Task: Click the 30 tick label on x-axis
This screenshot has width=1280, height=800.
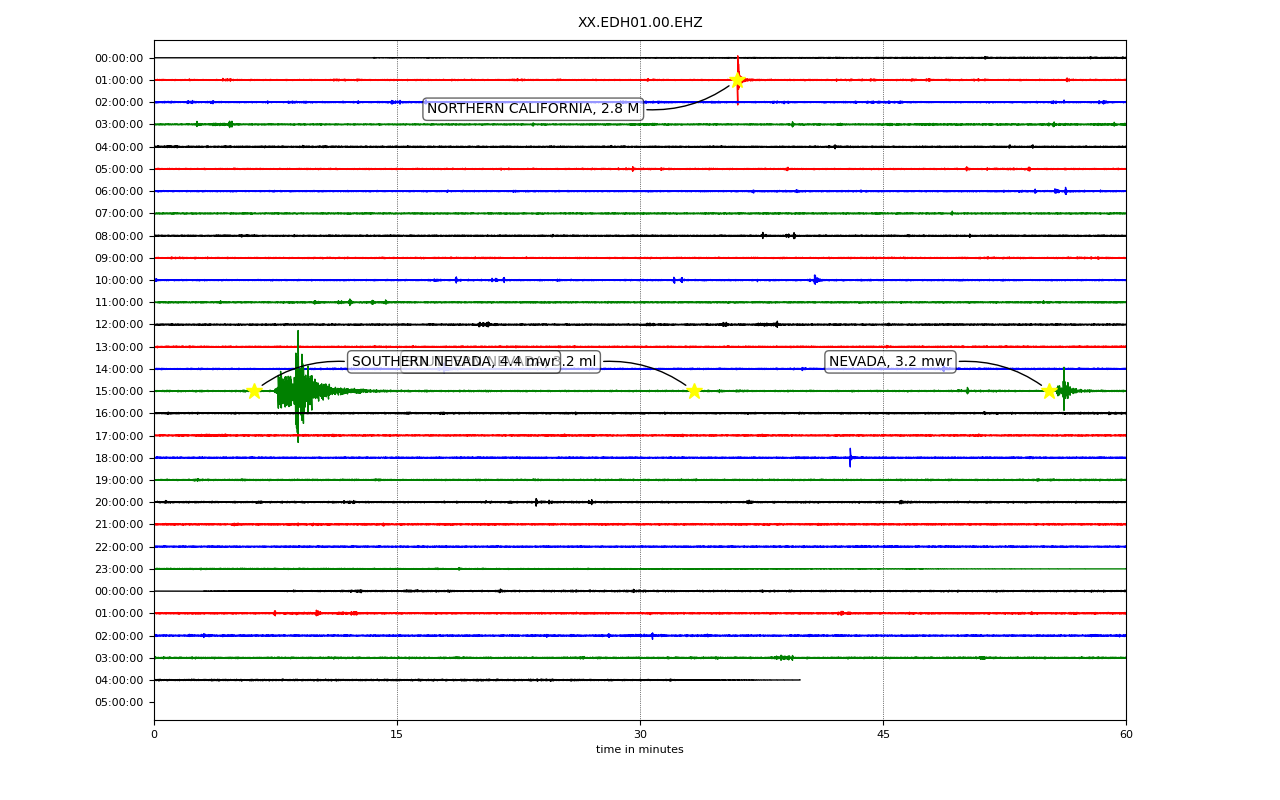Action: [x=640, y=735]
